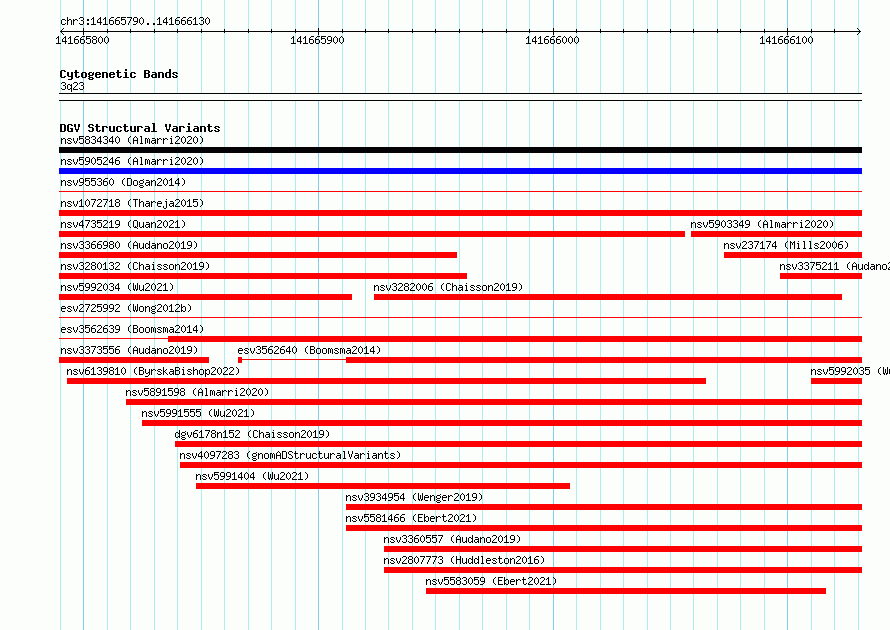Viewport: 890px width, 630px height.
Task: Open nsv5891598 (Almarri2020) label
Action: (x=197, y=392)
